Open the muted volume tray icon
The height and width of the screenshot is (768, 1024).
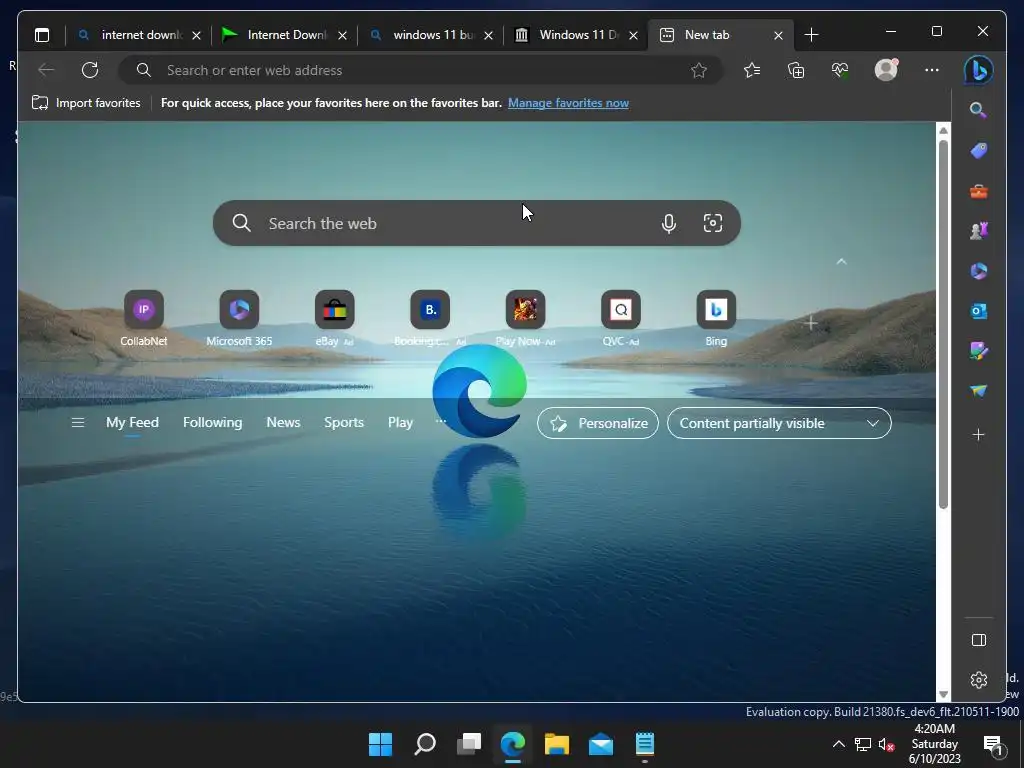[x=886, y=744]
